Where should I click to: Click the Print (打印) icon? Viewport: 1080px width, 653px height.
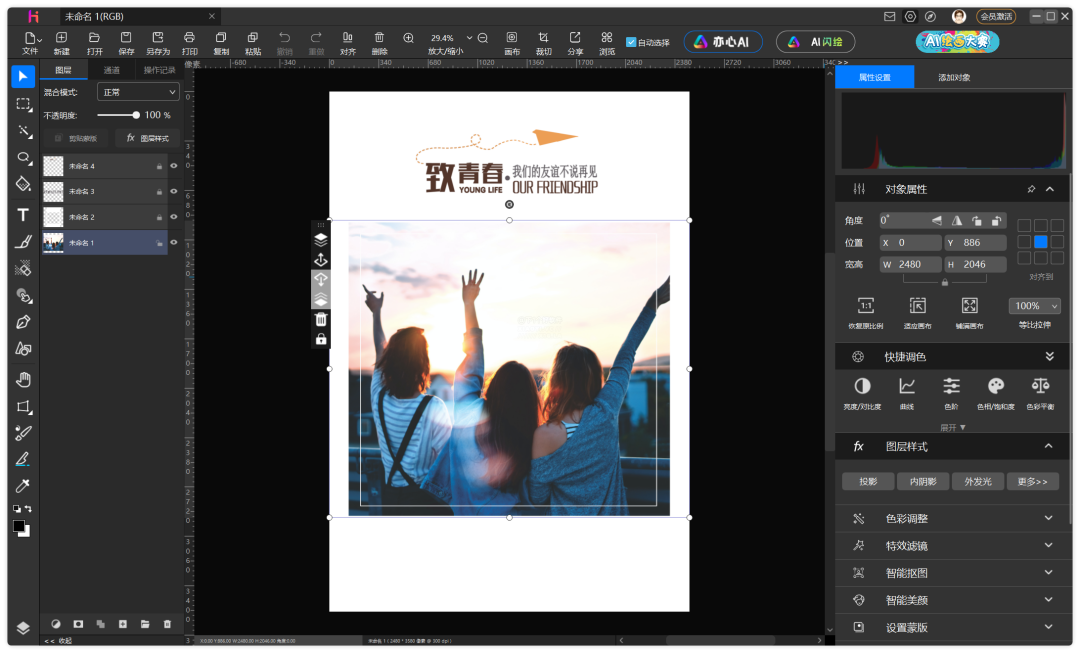(189, 42)
